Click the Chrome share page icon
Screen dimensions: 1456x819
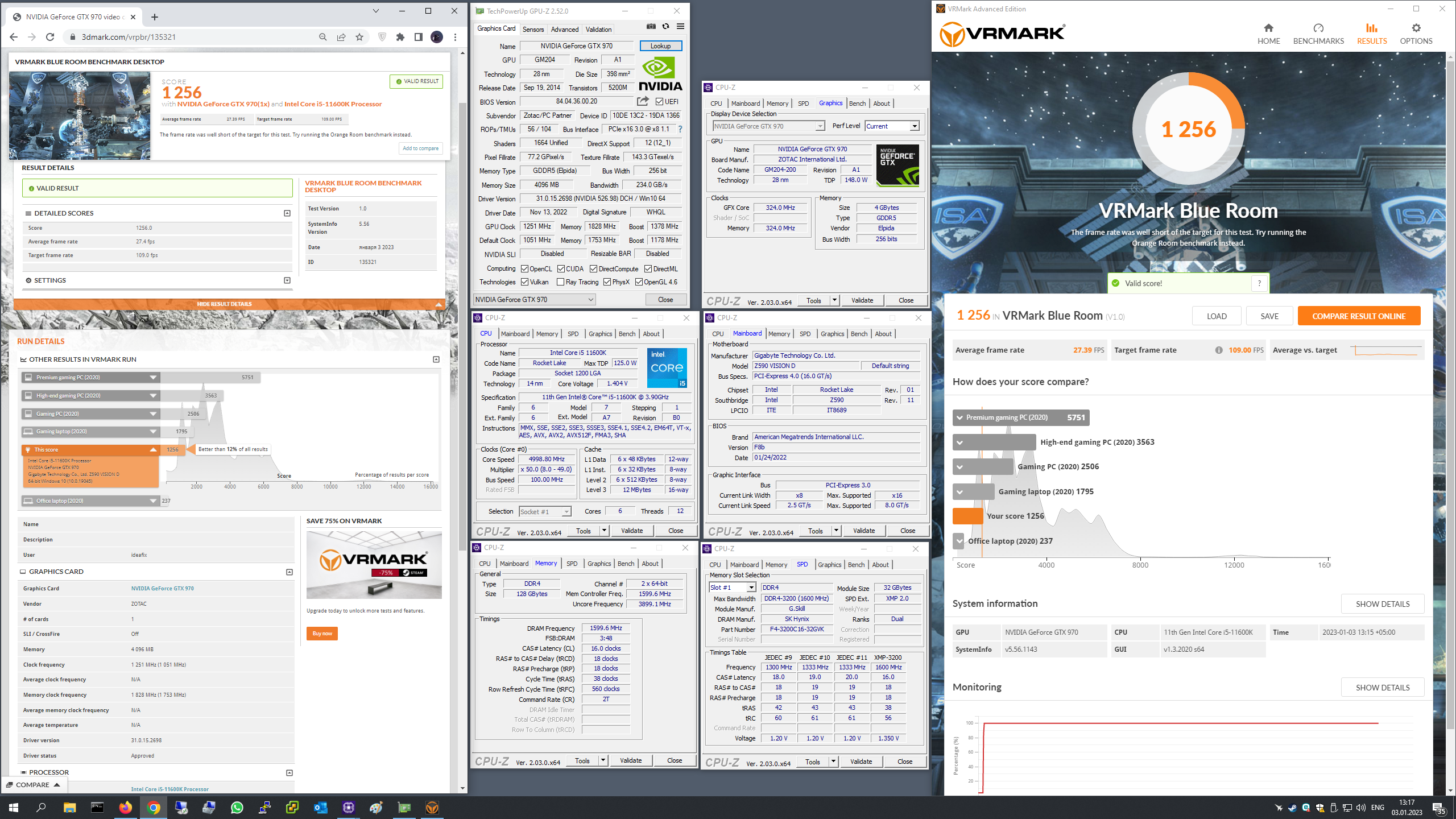pyautogui.click(x=341, y=37)
